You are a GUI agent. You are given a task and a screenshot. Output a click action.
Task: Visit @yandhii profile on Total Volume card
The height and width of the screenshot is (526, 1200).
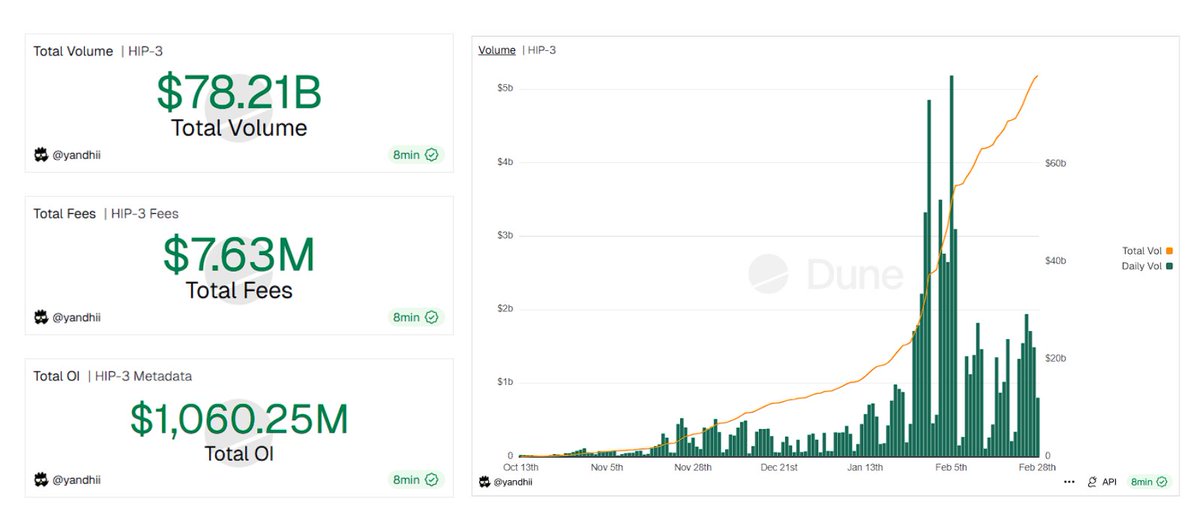(x=77, y=155)
